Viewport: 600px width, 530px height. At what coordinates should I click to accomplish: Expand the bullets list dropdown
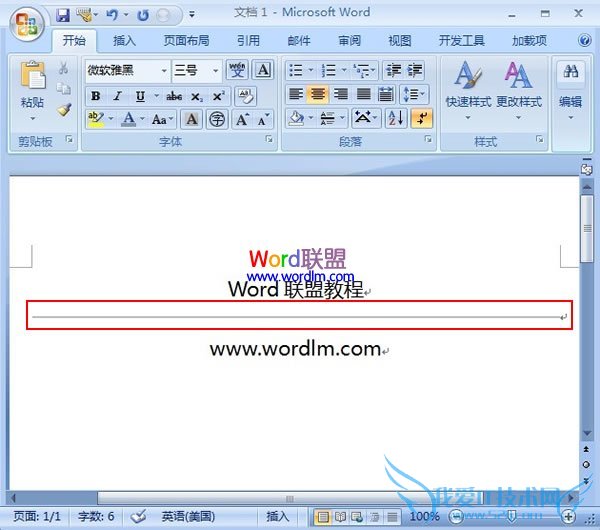coord(311,70)
